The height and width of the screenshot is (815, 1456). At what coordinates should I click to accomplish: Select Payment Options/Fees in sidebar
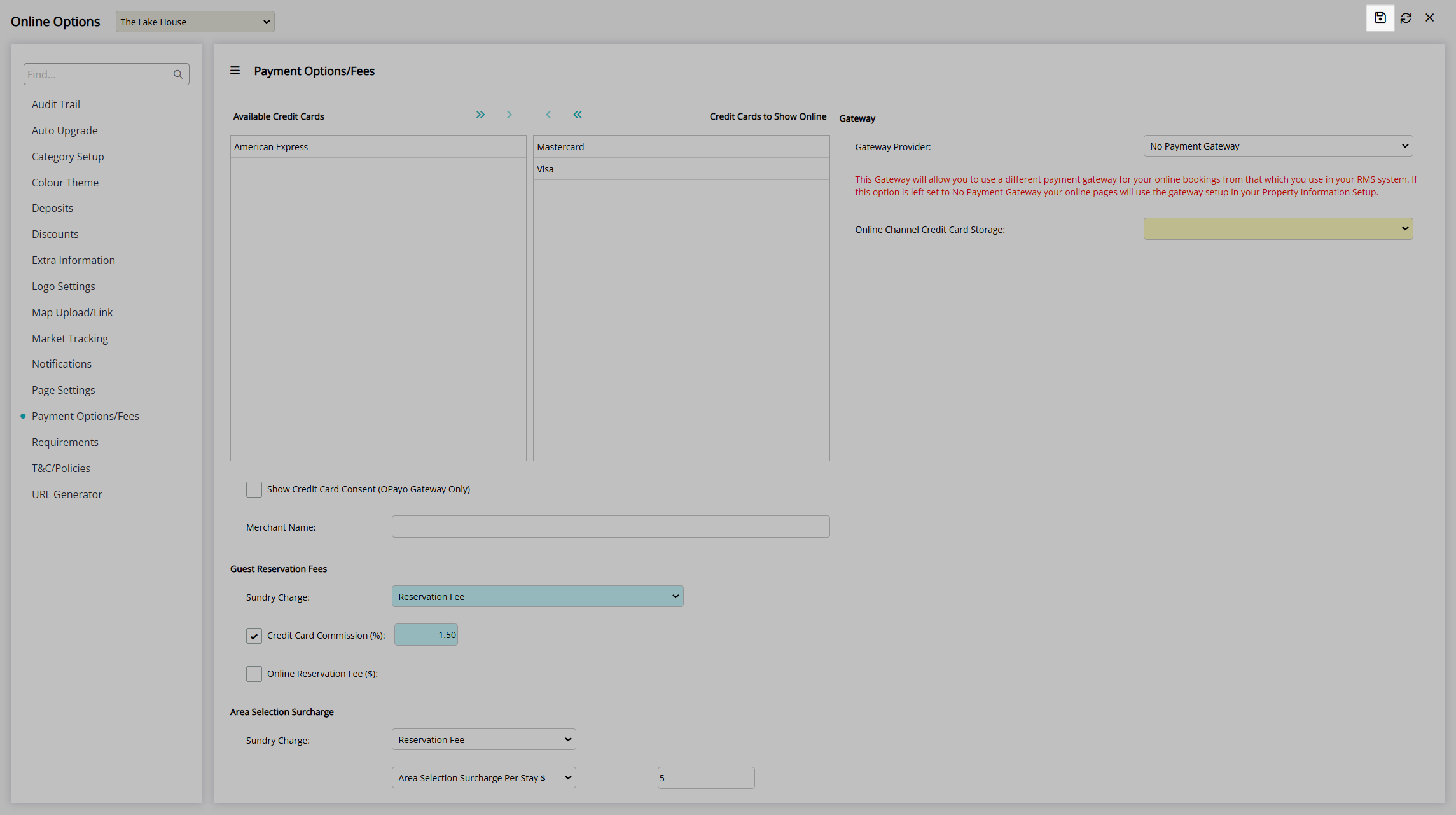[x=85, y=416]
